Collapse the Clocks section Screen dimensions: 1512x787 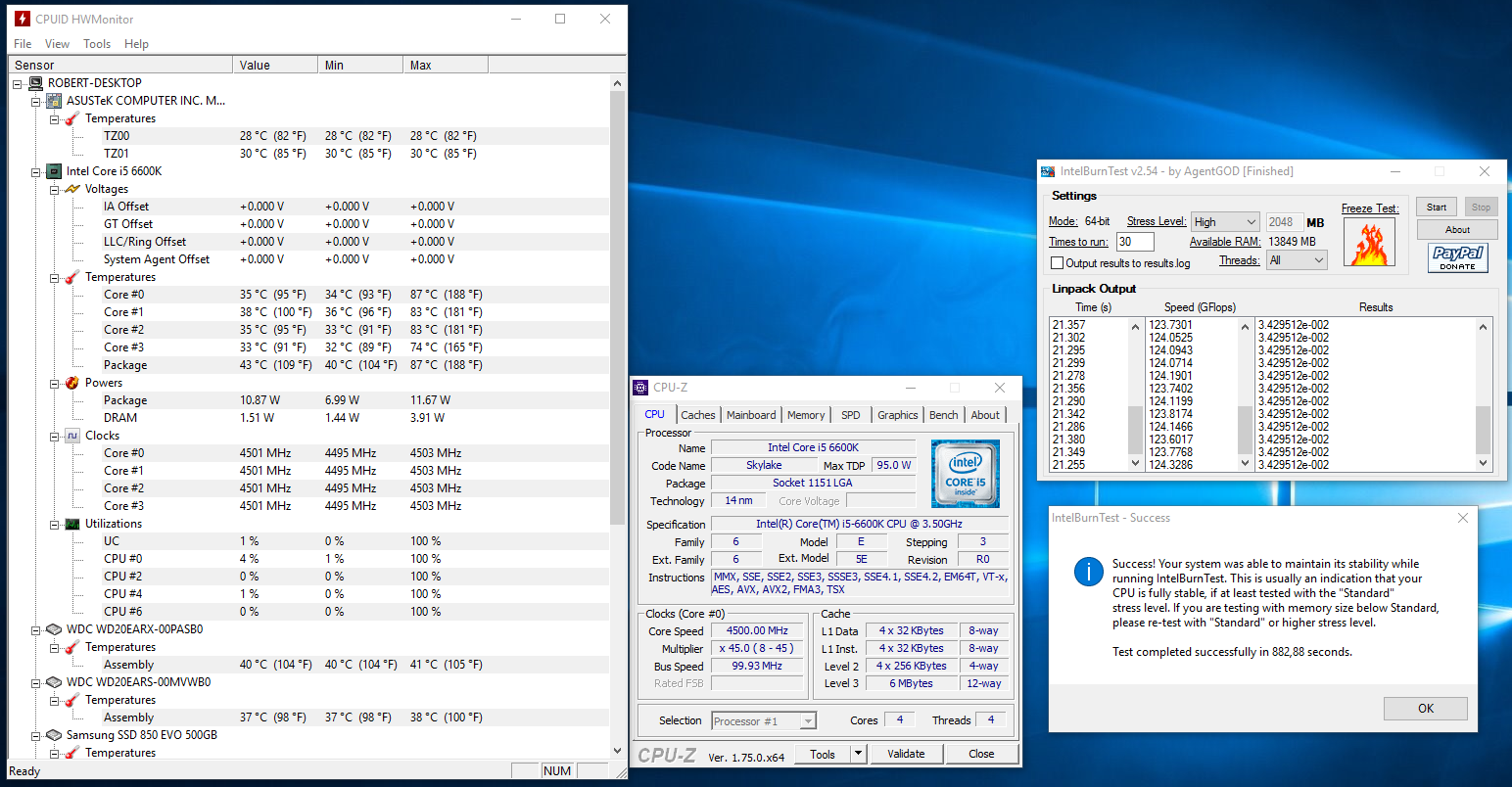point(55,436)
